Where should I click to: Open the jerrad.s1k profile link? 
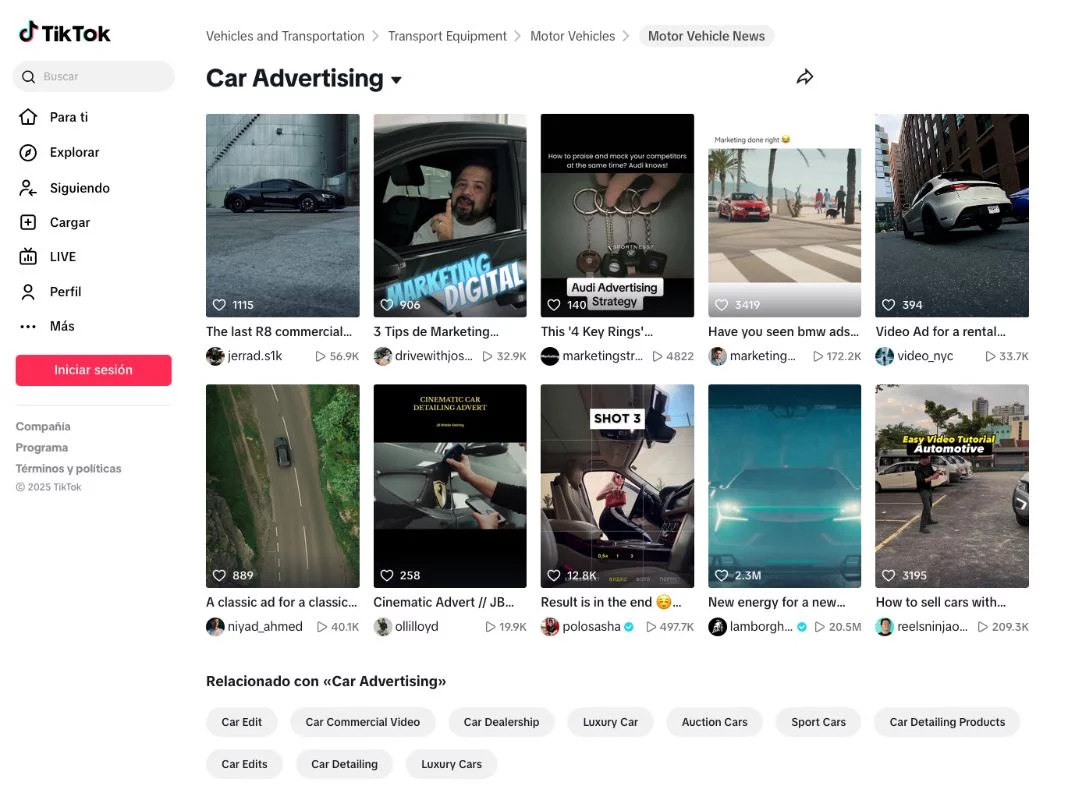pos(255,356)
